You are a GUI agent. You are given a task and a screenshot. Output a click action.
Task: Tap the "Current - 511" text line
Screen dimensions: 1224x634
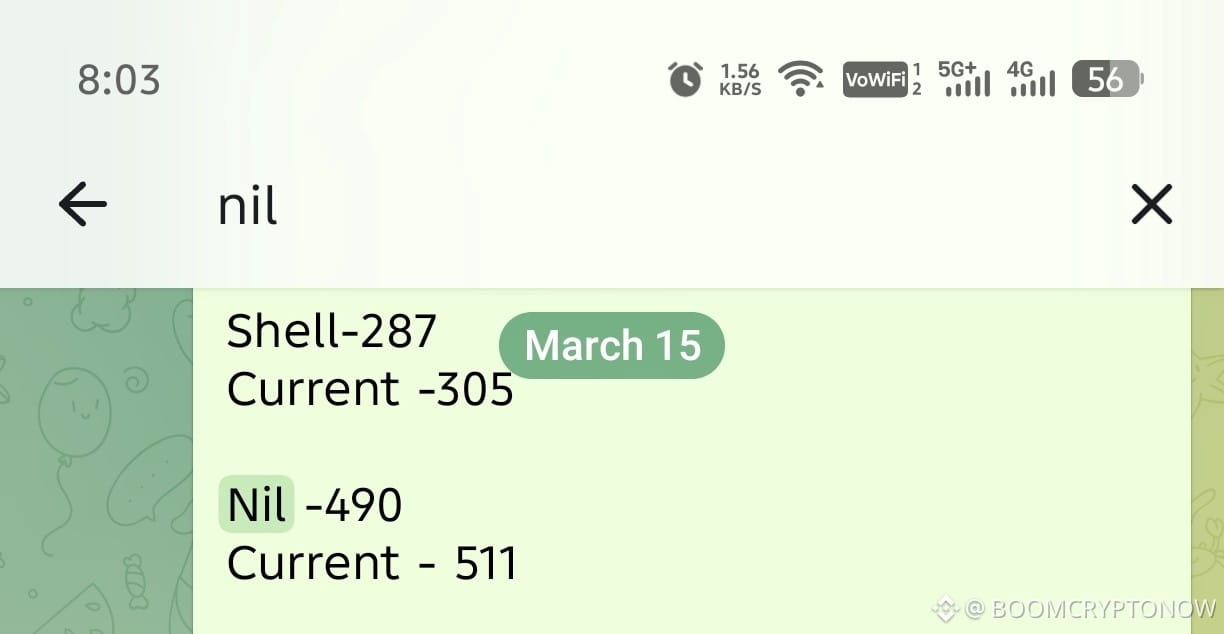click(x=372, y=563)
